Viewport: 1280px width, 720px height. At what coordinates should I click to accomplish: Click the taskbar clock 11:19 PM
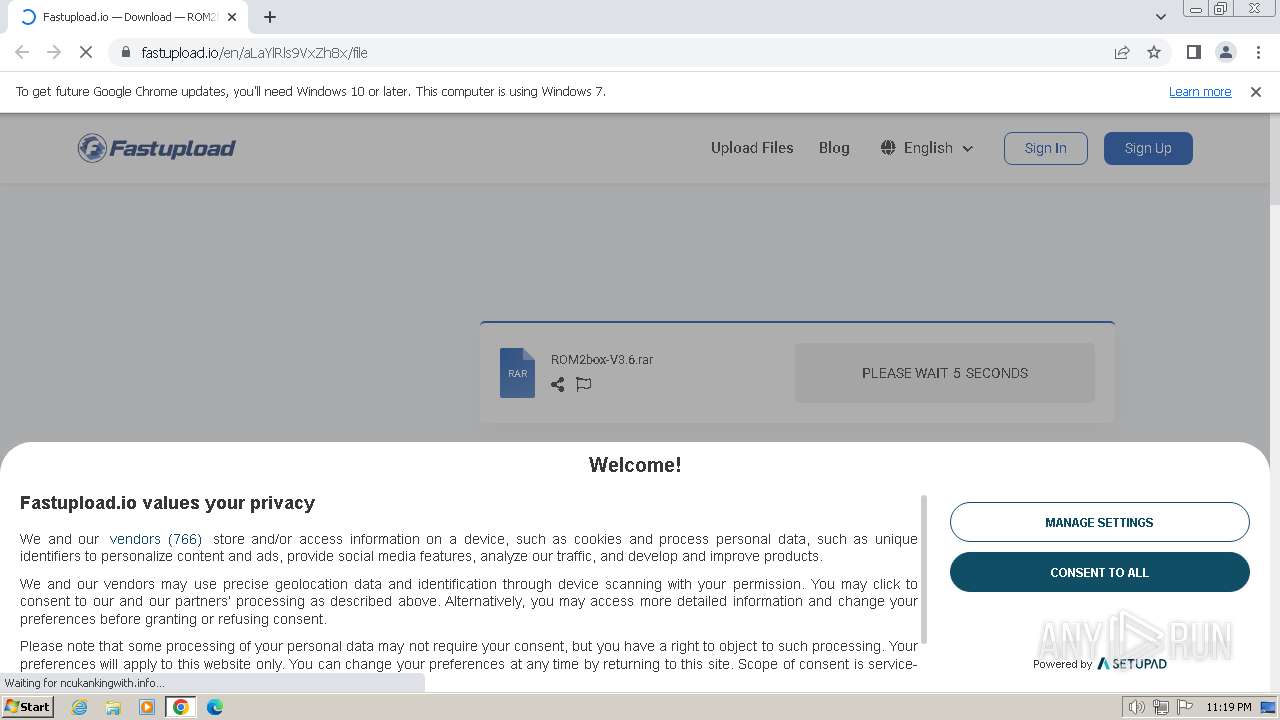(1228, 707)
